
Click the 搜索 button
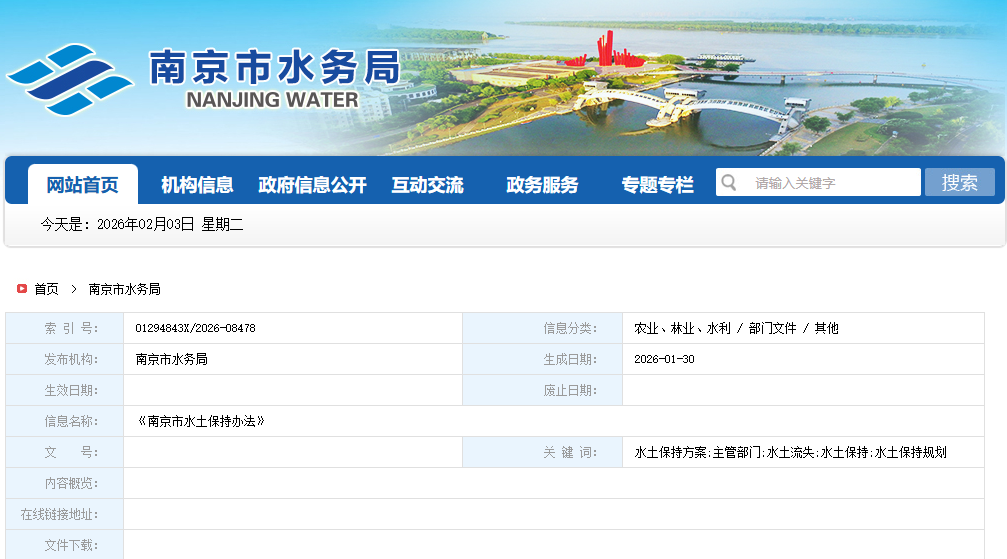coord(959,183)
